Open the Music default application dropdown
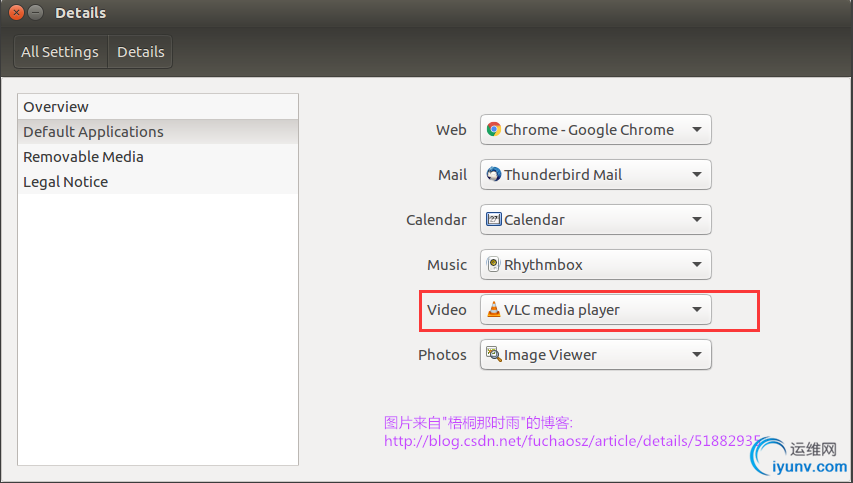Screen dimensions: 853x483 [x=596, y=264]
